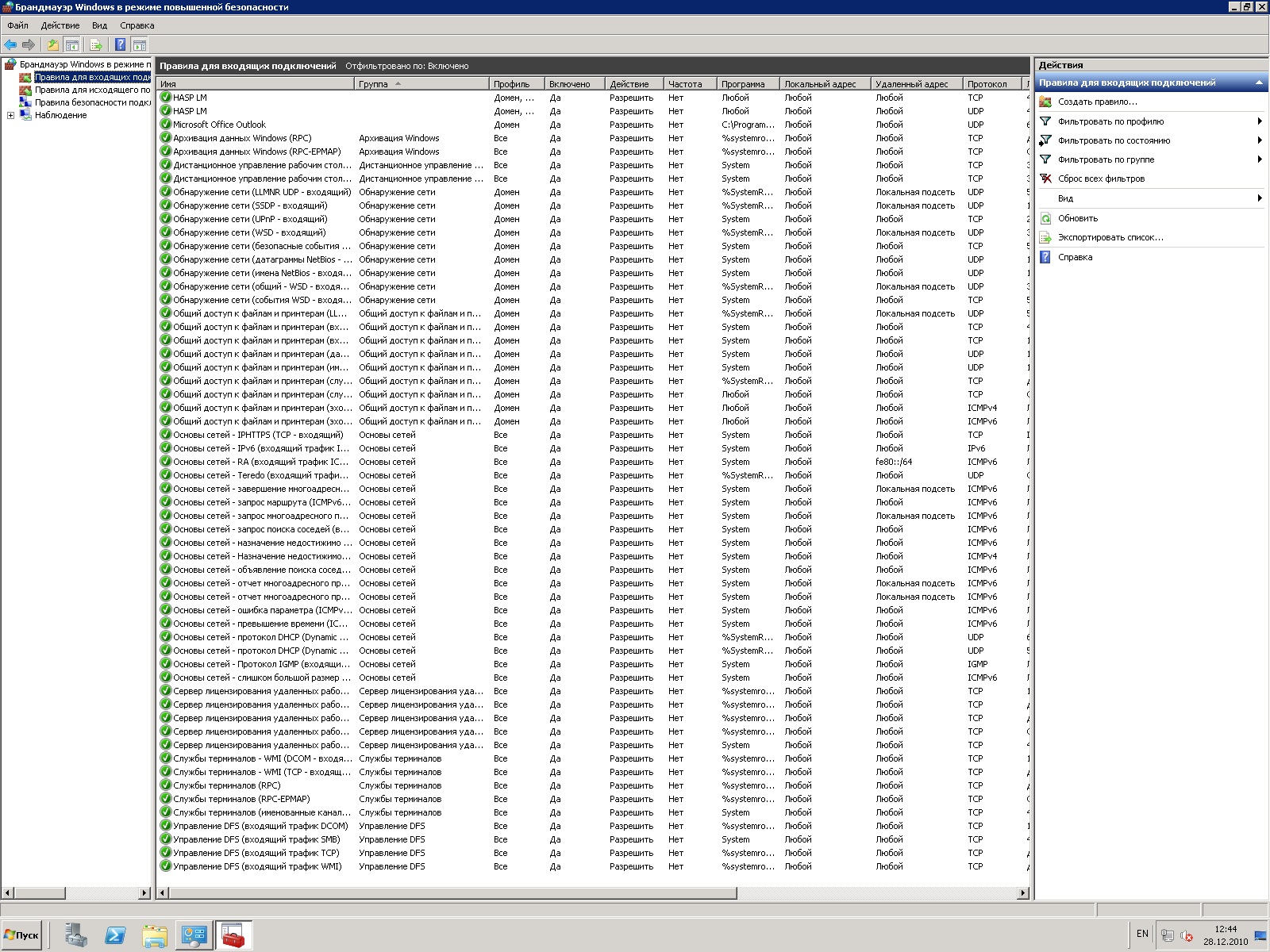Open Windows PowerShell from the taskbar
The image size is (1270, 952).
coord(115,935)
